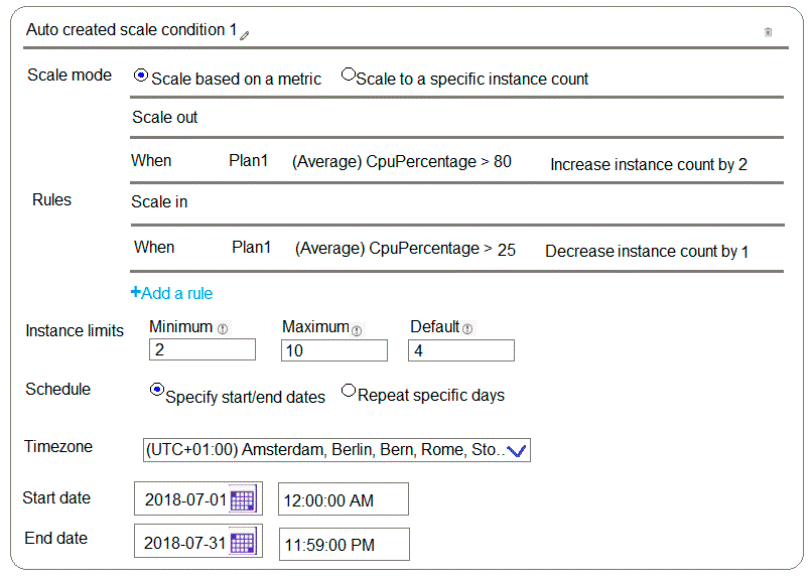Click the Add a rule link
Image resolution: width=812 pixels, height=576 pixels.
(171, 293)
